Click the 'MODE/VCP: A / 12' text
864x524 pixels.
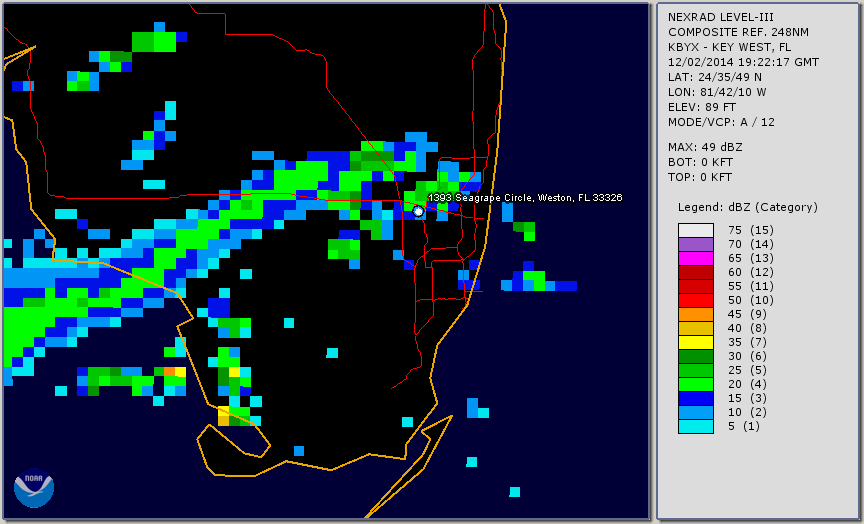[x=721, y=122]
